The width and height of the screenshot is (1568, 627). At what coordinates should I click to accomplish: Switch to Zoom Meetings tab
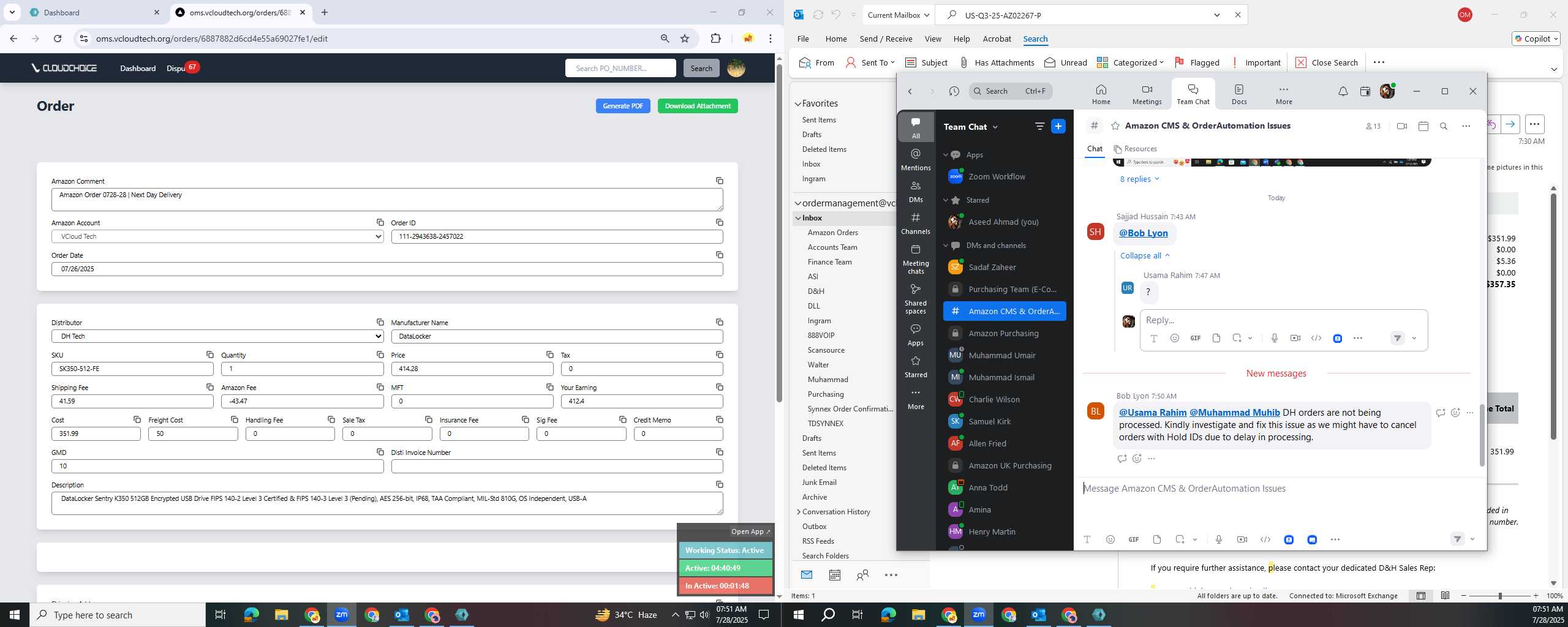pos(1147,95)
